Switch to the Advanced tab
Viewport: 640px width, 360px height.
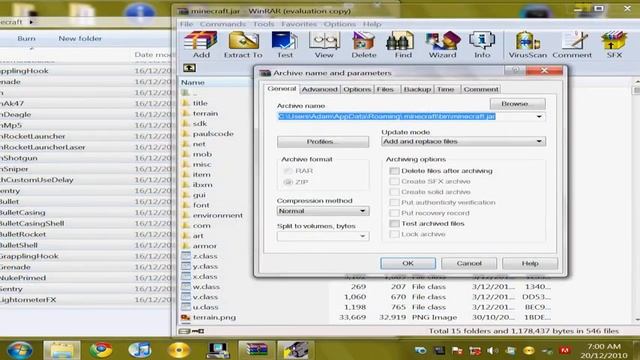pos(320,89)
